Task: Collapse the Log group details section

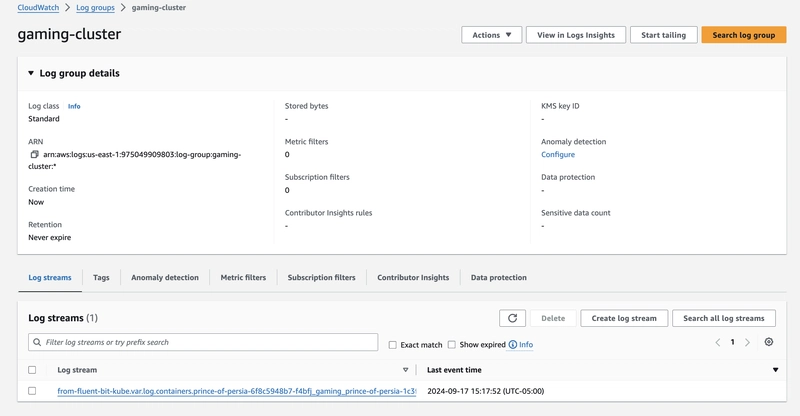Action: pyautogui.click(x=31, y=73)
